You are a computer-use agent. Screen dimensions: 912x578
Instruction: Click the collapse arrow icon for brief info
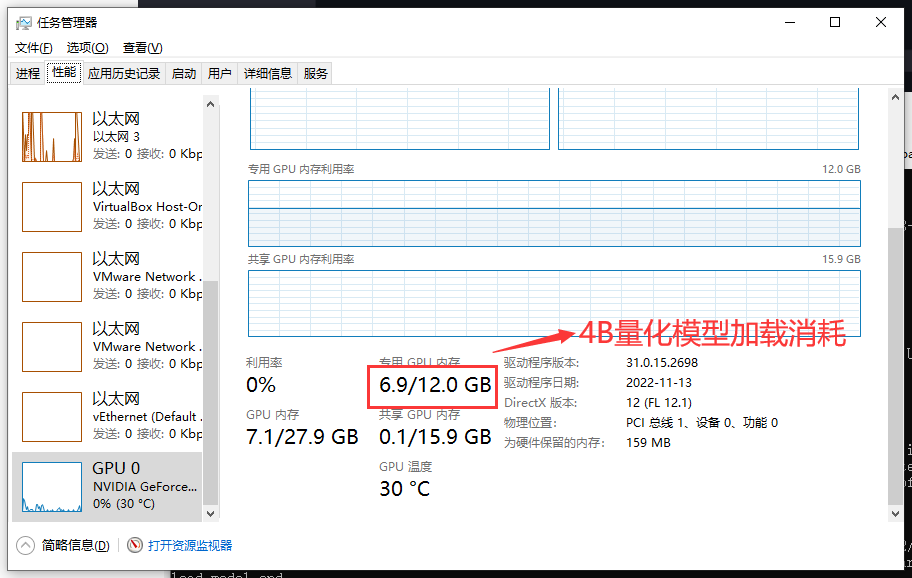point(26,545)
